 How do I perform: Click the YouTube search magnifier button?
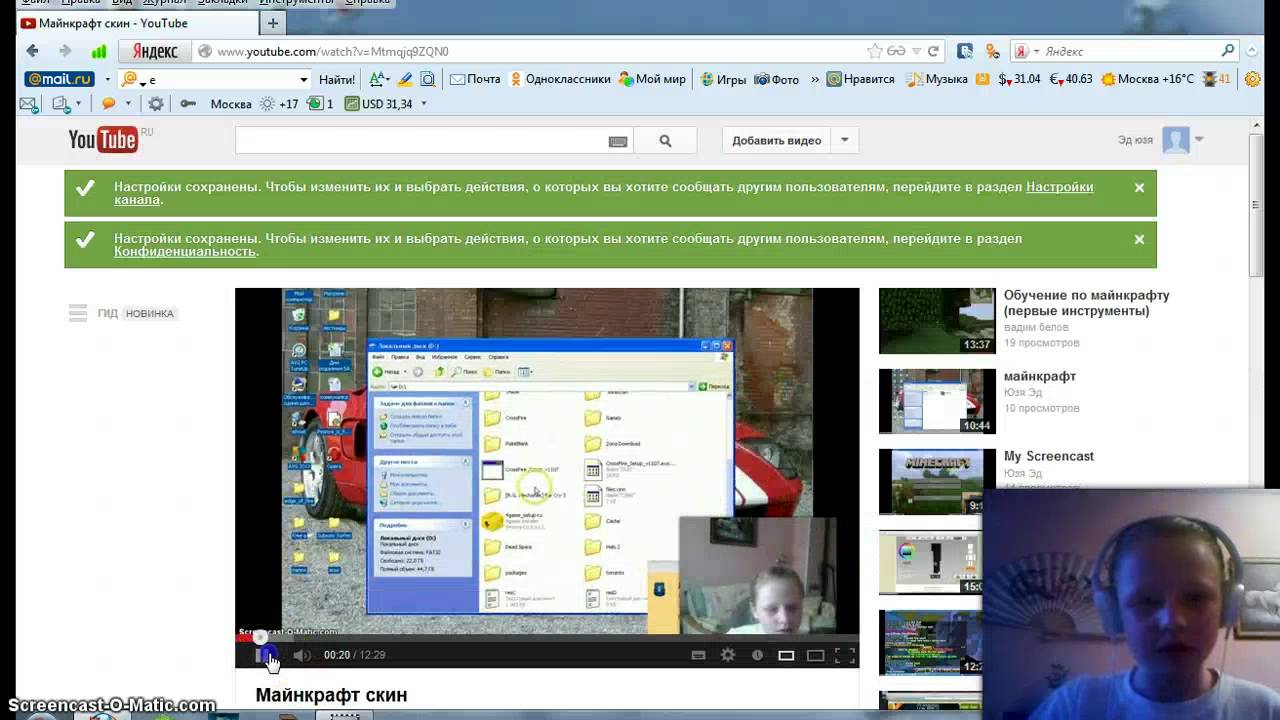pos(666,141)
